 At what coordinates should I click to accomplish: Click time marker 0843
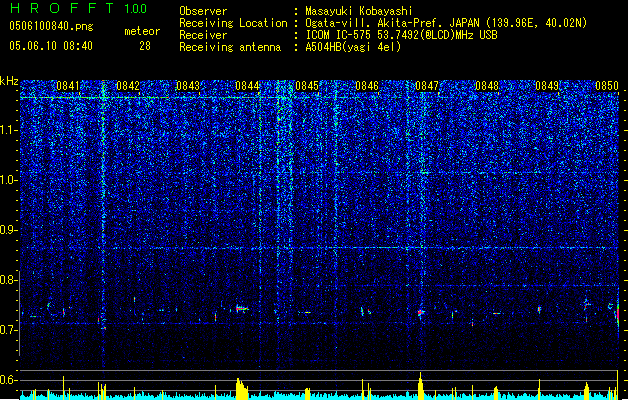pyautogui.click(x=188, y=86)
